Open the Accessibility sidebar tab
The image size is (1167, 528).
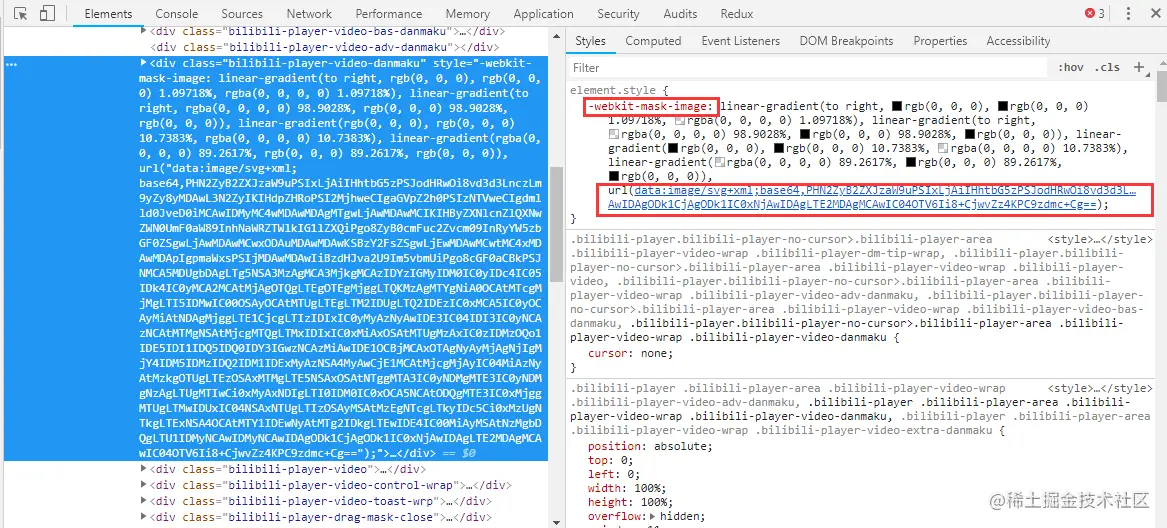tap(1017, 41)
